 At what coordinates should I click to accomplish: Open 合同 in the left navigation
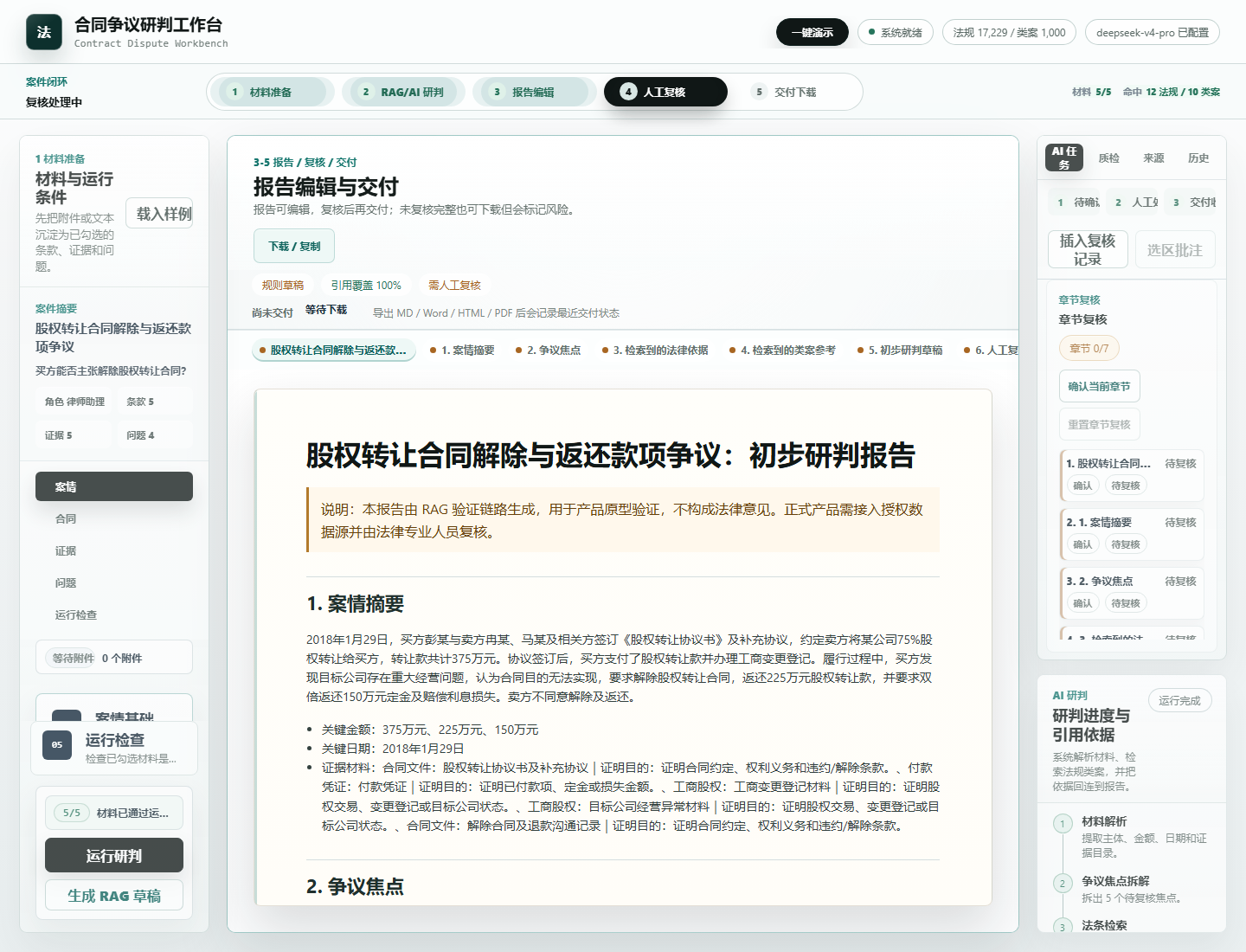(x=114, y=518)
